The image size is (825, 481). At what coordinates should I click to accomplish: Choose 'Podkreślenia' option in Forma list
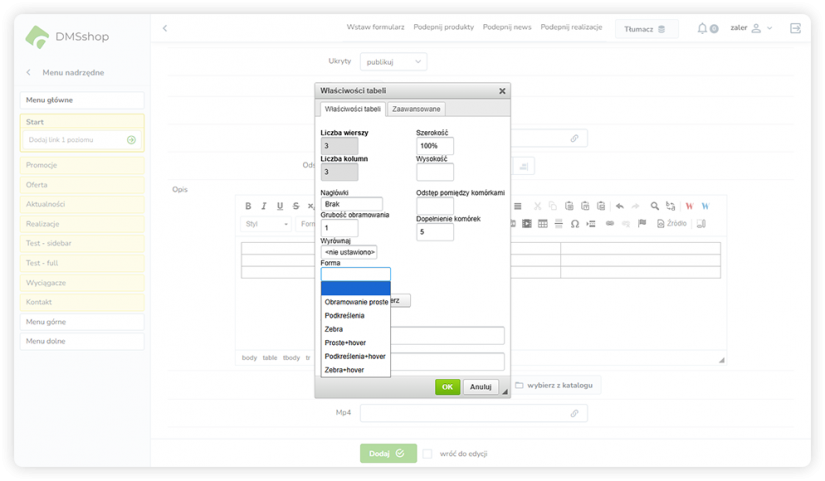(345, 315)
